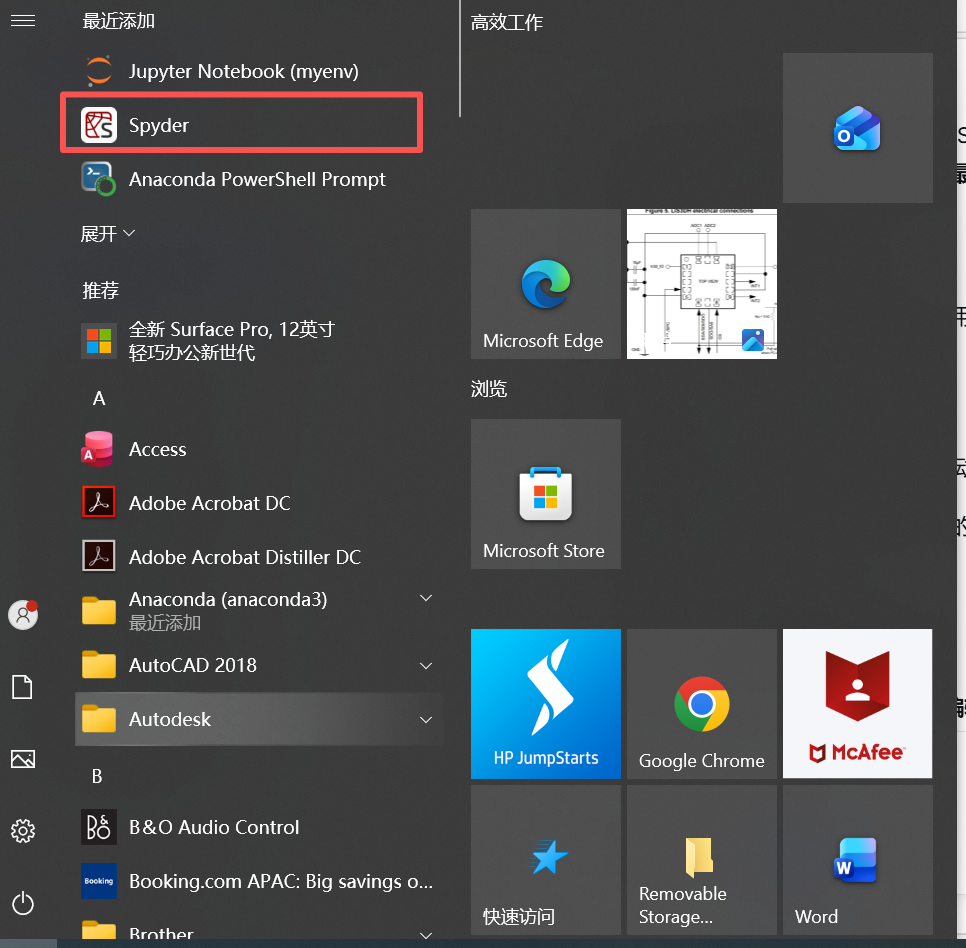Expand the Autodesk folder chevron
Viewport: 966px width, 948px height.
pos(426,719)
